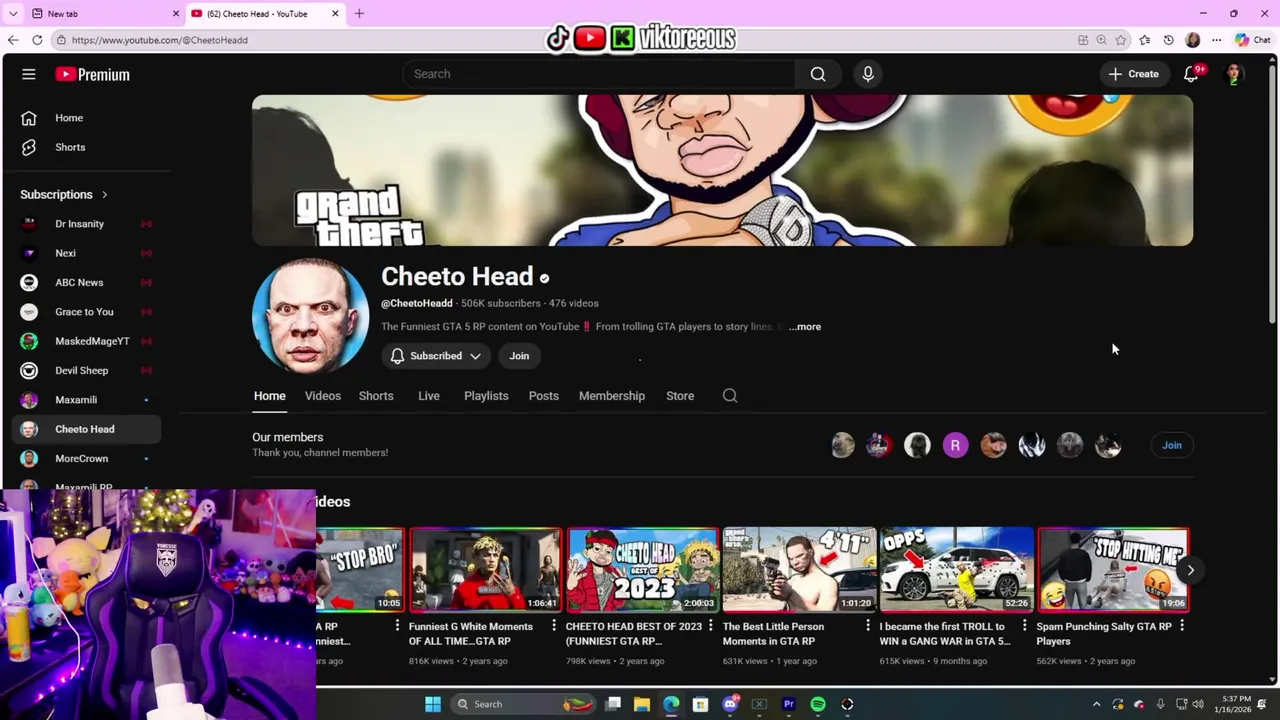This screenshot has width=1280, height=720.
Task: Open Copilot Chat in the browser
Action: tap(1252, 40)
